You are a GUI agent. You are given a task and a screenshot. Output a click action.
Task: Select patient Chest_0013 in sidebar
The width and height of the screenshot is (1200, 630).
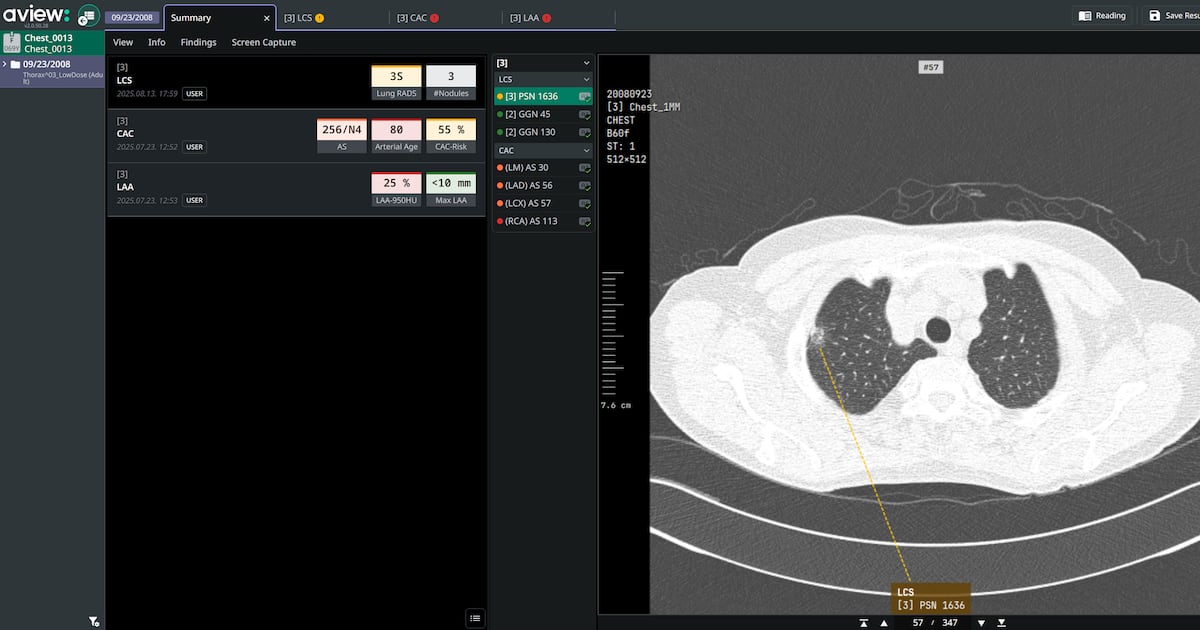coord(52,43)
